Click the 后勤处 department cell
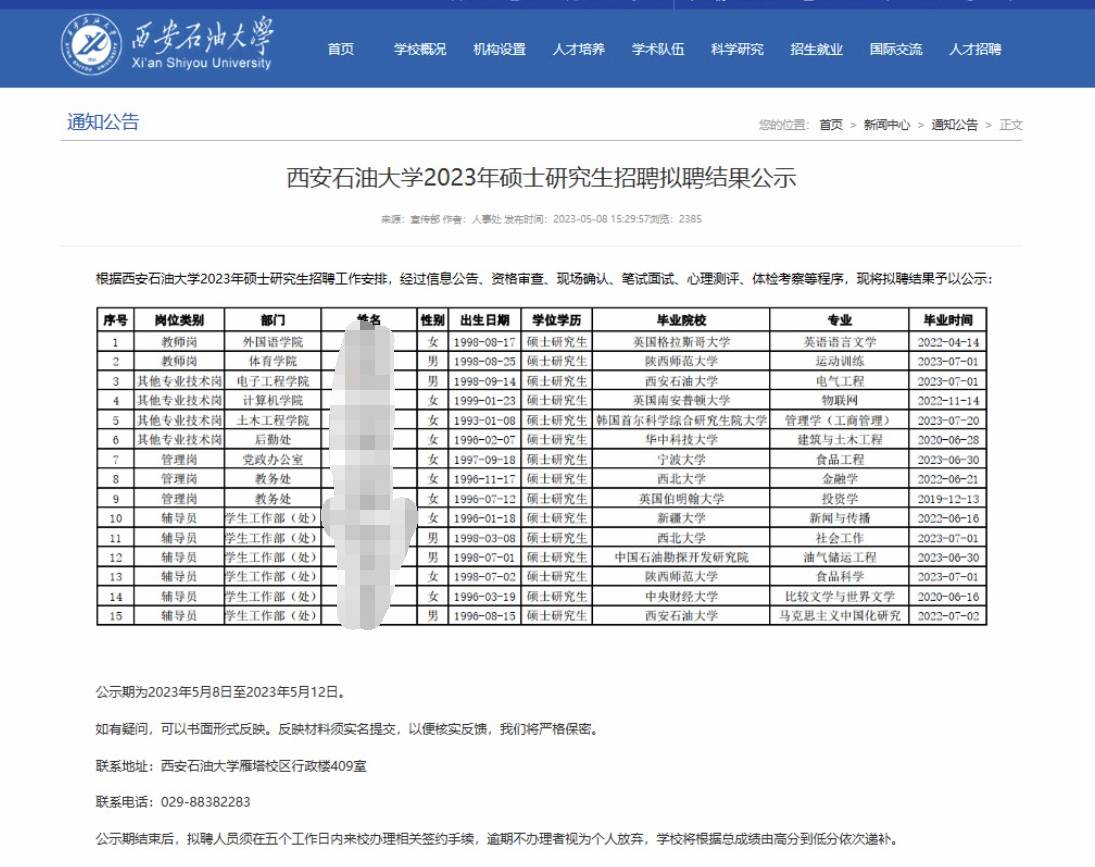This screenshot has height=867, width=1095. point(272,440)
